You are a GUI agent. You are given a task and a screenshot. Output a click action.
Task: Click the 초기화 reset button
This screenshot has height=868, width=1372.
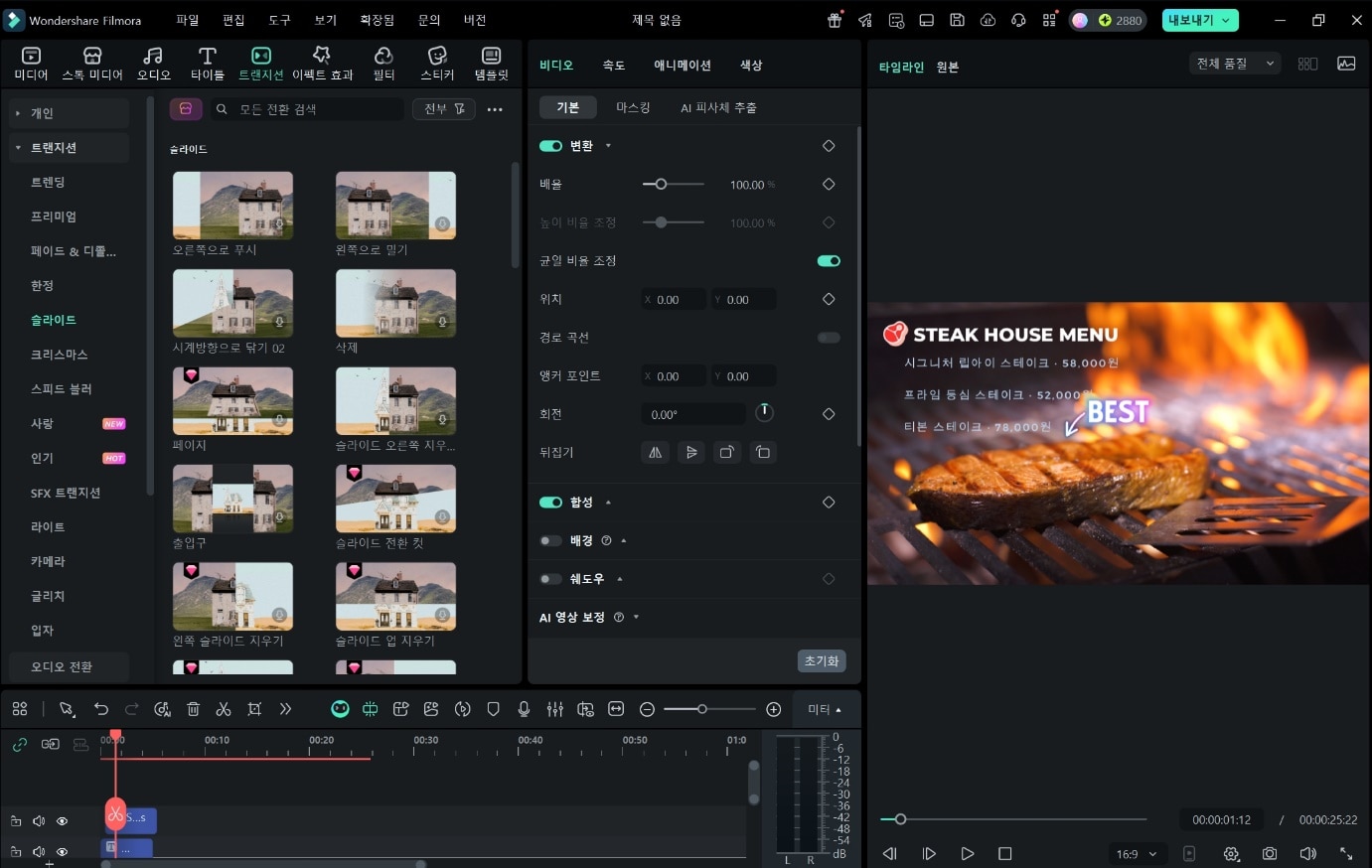[821, 660]
